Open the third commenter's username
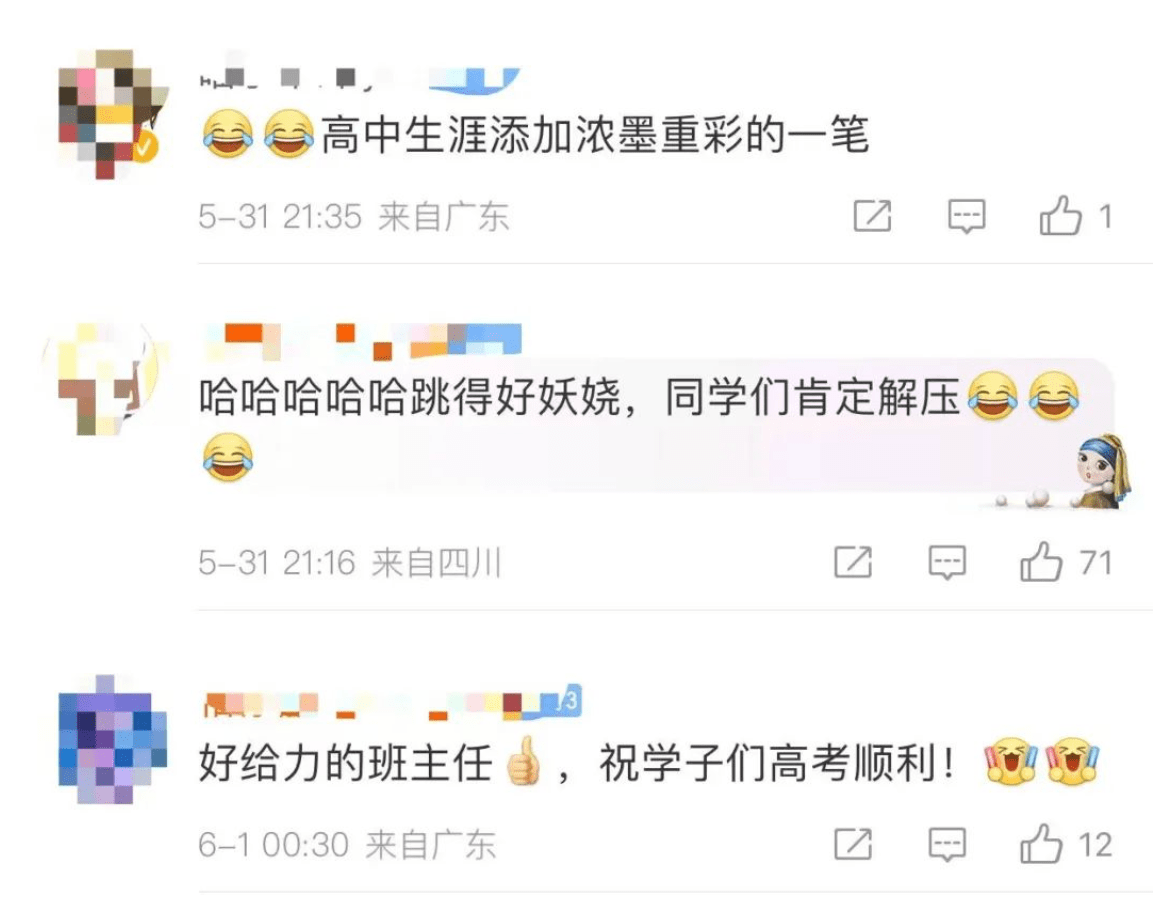Viewport: 1174px width, 924px height. point(392,702)
